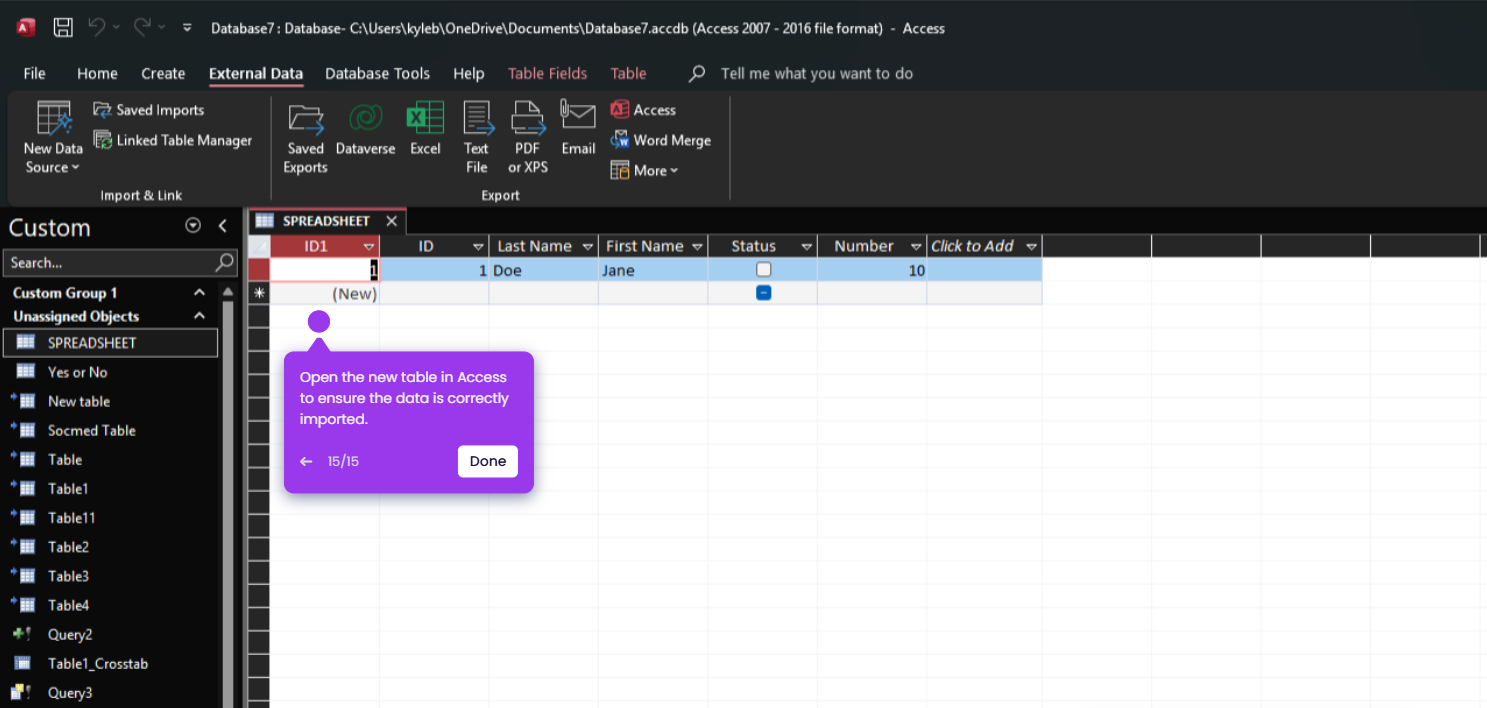Open the New Data Source dropdown
Screen dimensions: 1487x708
click(x=52, y=137)
